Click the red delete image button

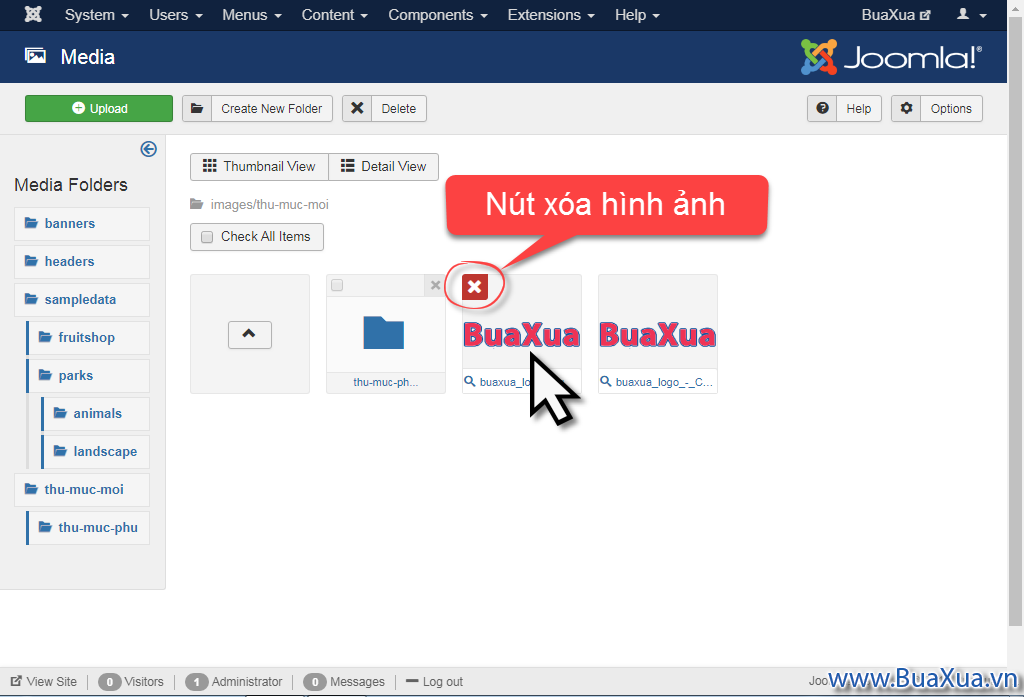475,287
